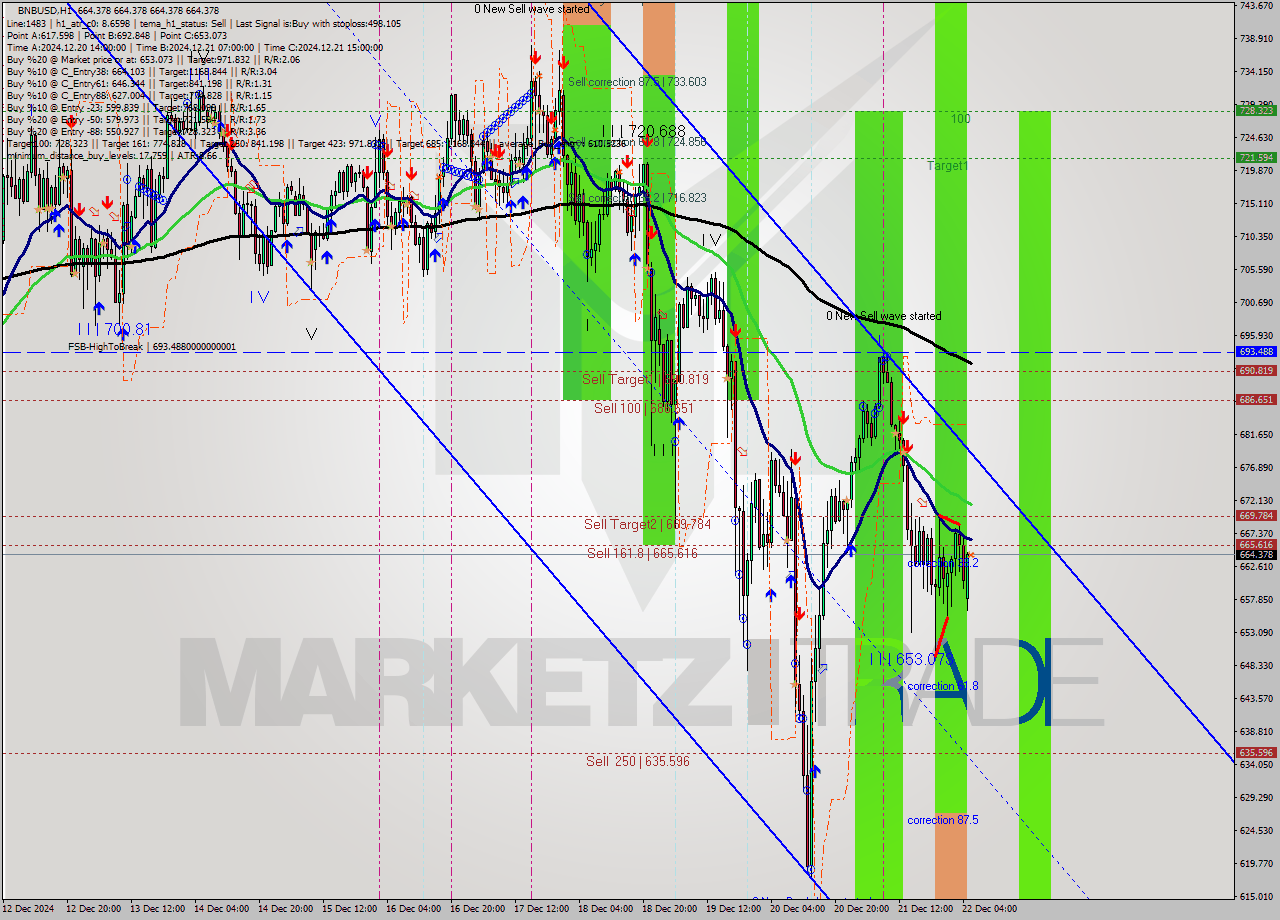Select the green 721.594 price tag
Image resolution: width=1280 pixels, height=920 pixels.
(1256, 157)
